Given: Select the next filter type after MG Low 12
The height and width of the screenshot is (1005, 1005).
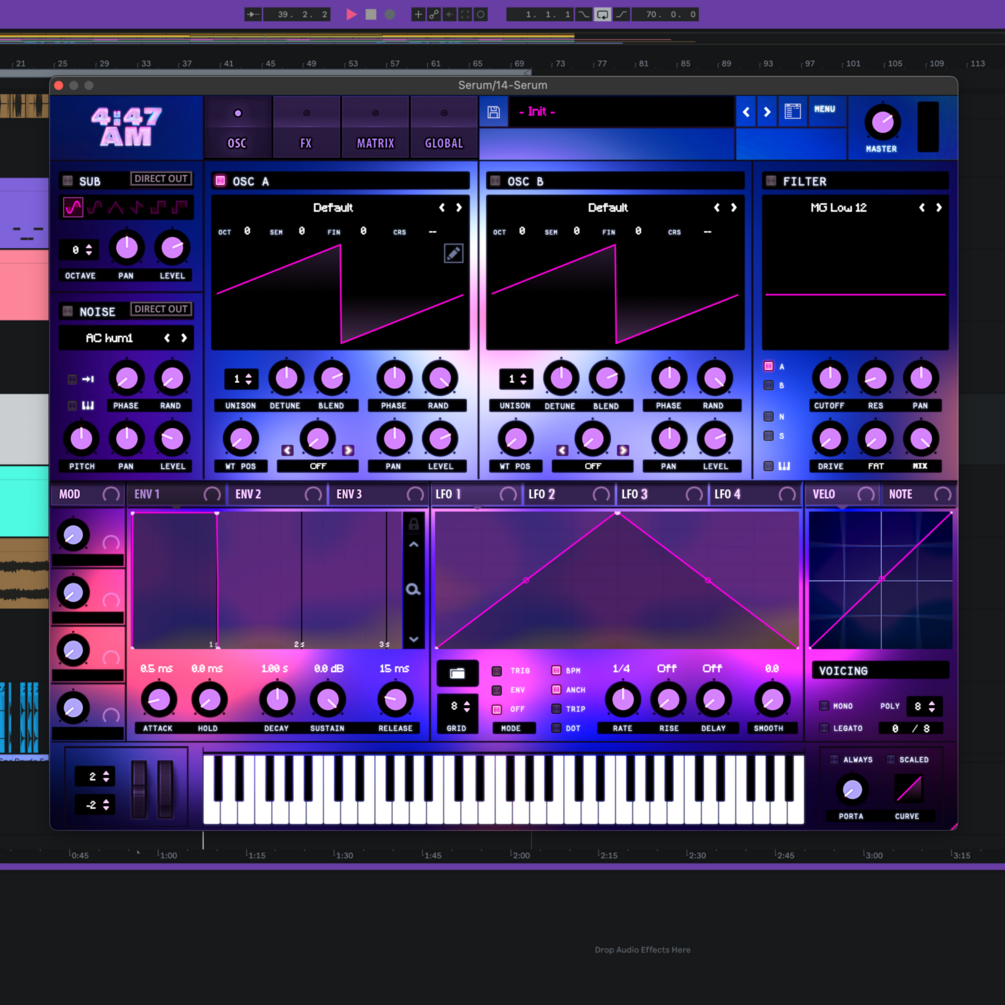Looking at the screenshot, I should [939, 208].
